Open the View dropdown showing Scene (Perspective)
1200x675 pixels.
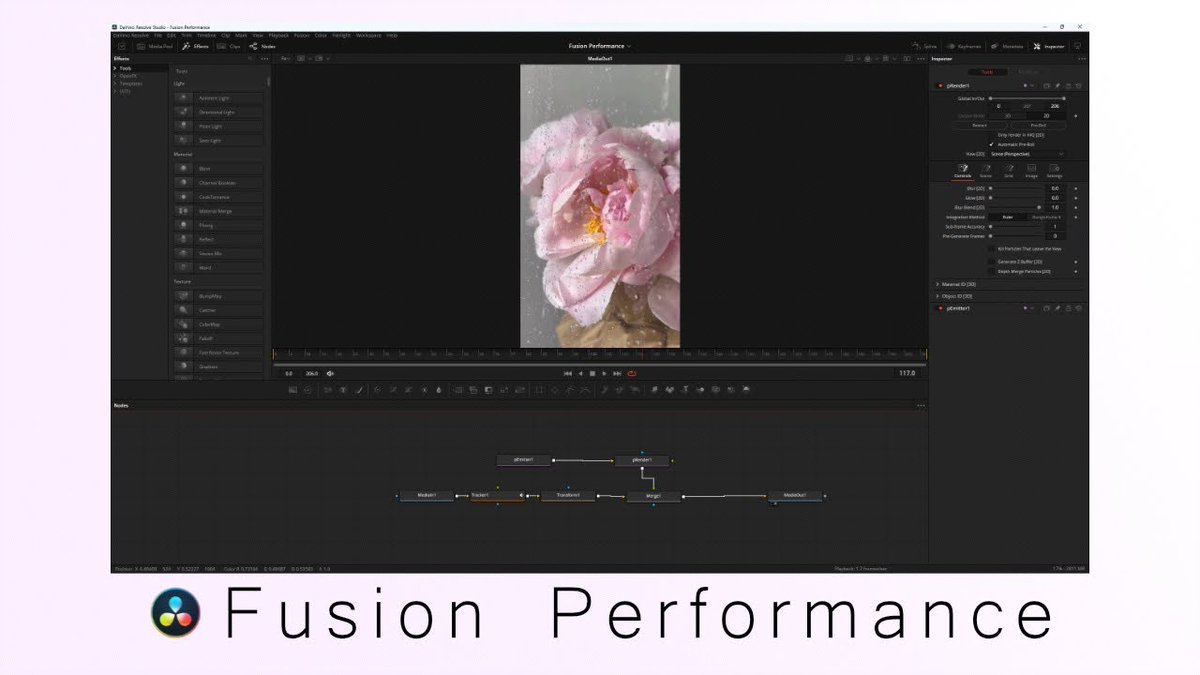(1027, 154)
